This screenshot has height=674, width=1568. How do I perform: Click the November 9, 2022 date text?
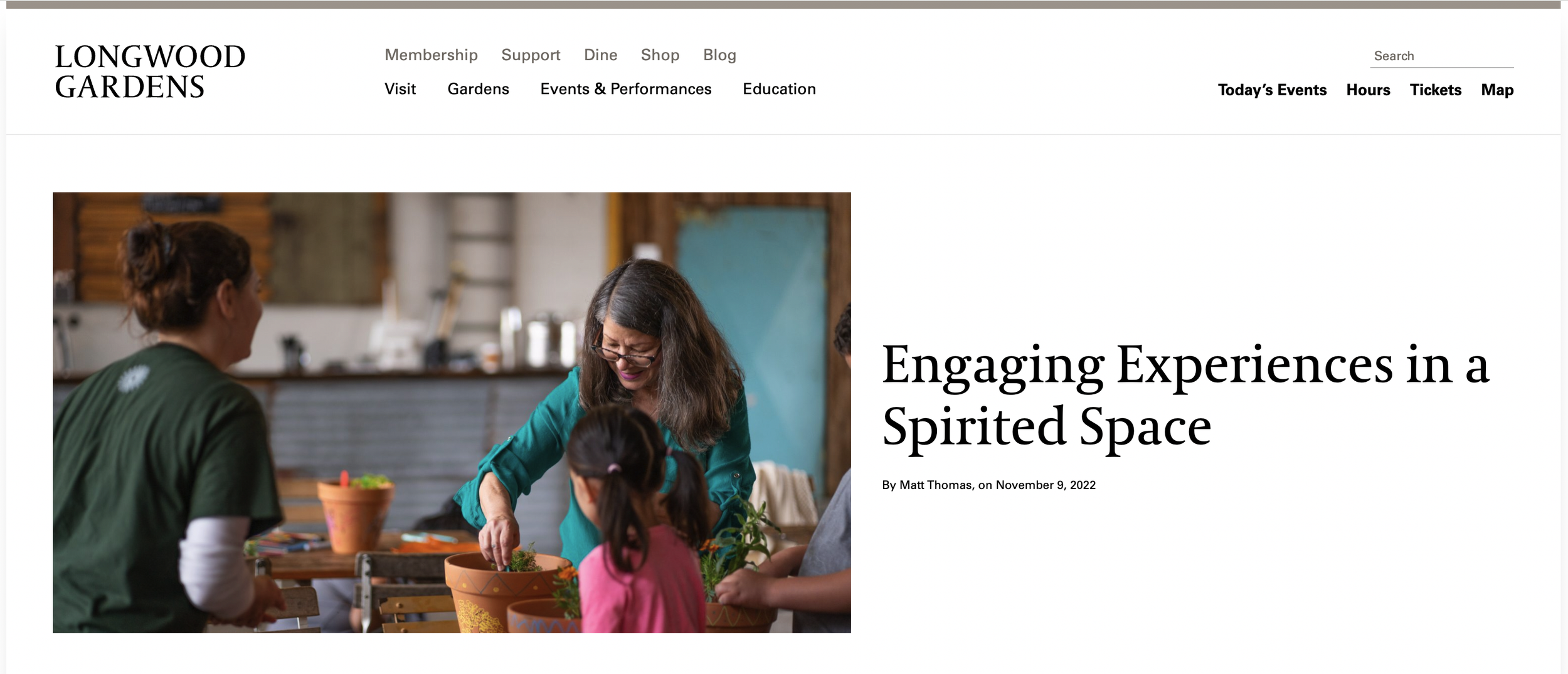[x=1046, y=485]
